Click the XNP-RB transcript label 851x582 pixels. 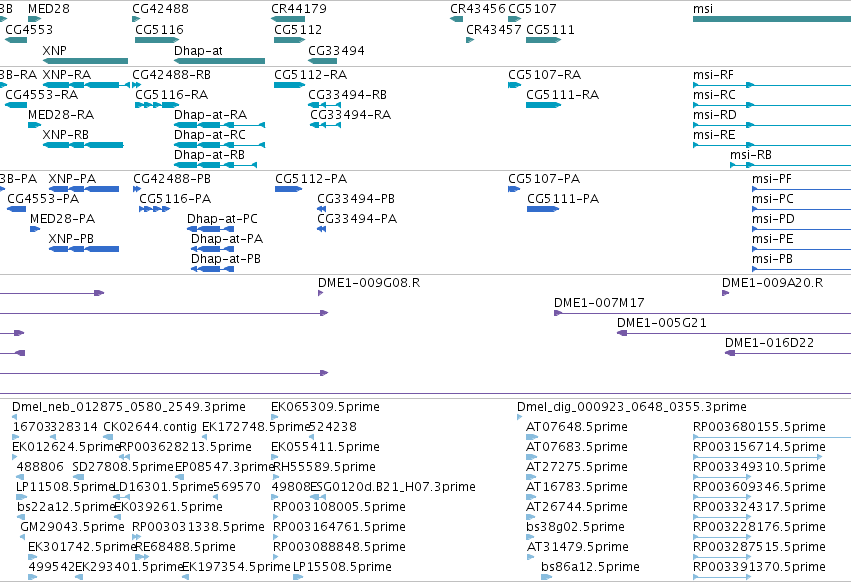(x=65, y=135)
